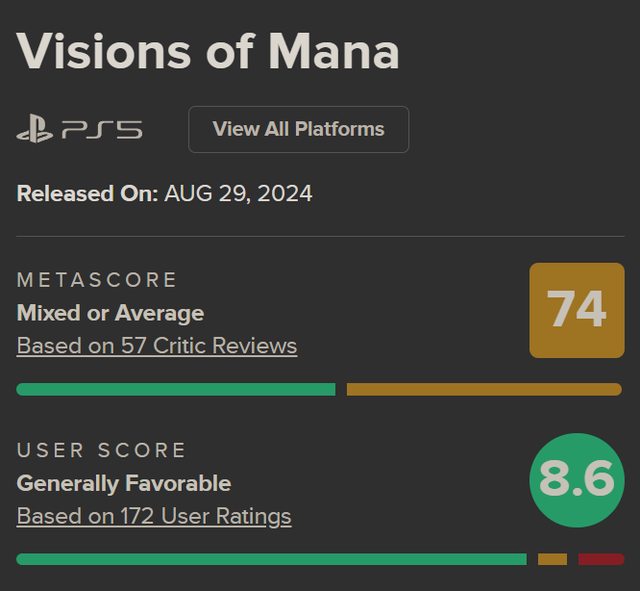Click the USER SCORE heading label
Image resolution: width=640 pixels, height=591 pixels.
pos(102,450)
